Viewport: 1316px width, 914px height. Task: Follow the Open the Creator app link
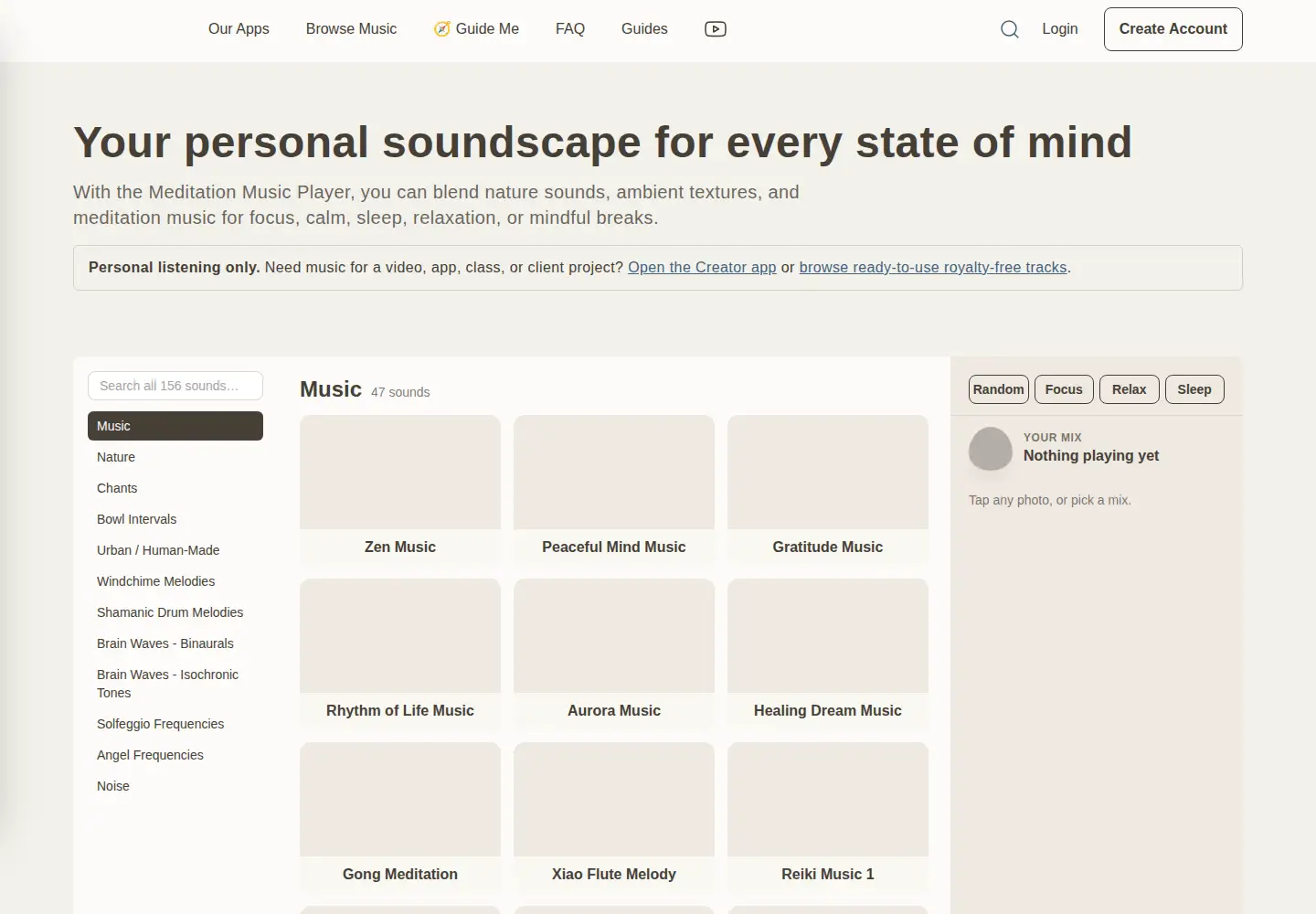coord(702,268)
